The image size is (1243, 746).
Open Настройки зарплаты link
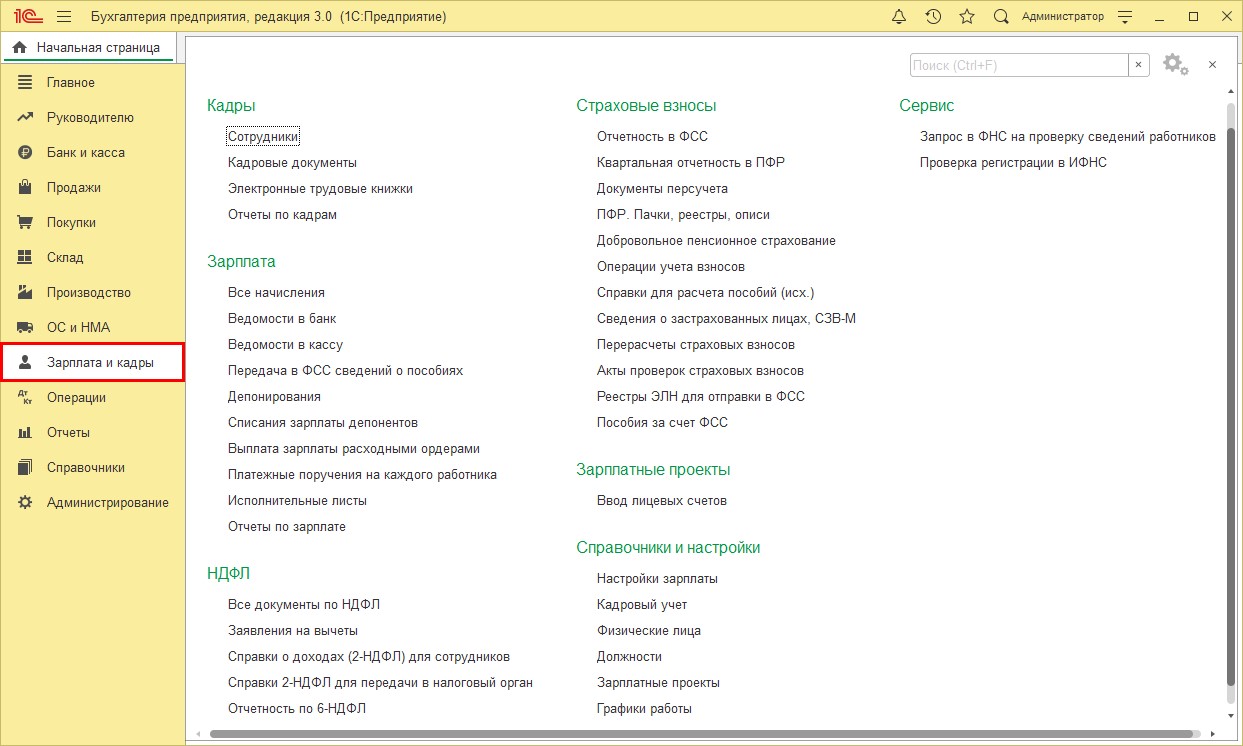point(657,578)
